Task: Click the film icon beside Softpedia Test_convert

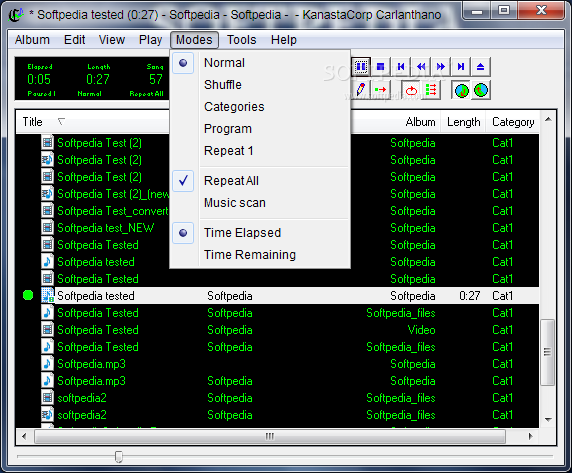Action: click(x=47, y=211)
